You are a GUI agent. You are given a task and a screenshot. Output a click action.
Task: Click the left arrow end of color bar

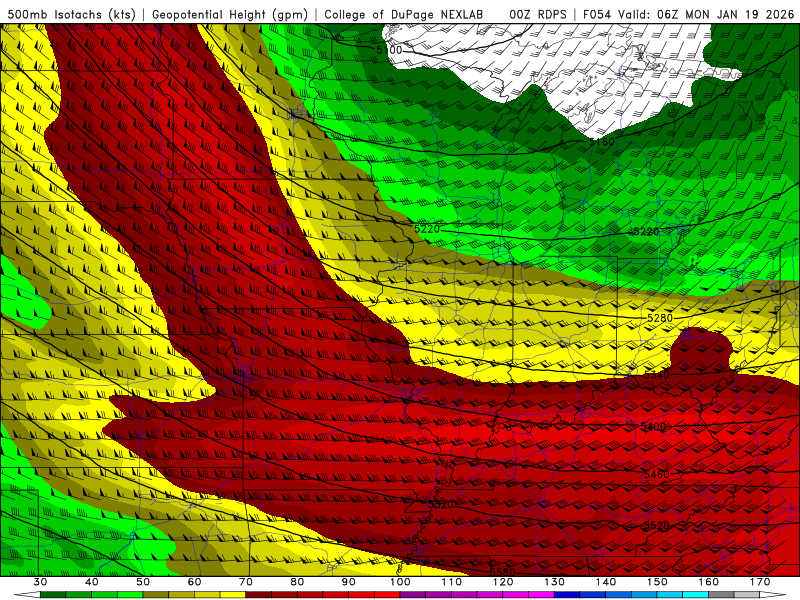point(27,595)
